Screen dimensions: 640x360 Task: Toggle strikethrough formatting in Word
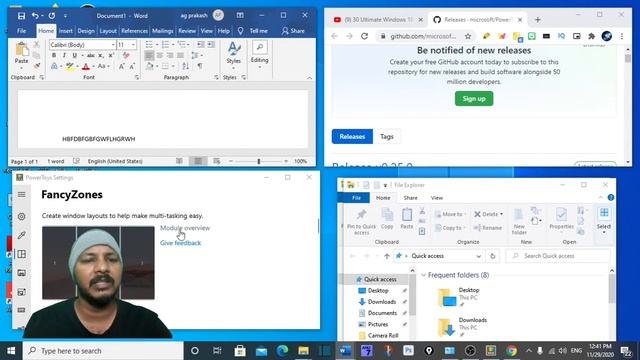[91, 56]
